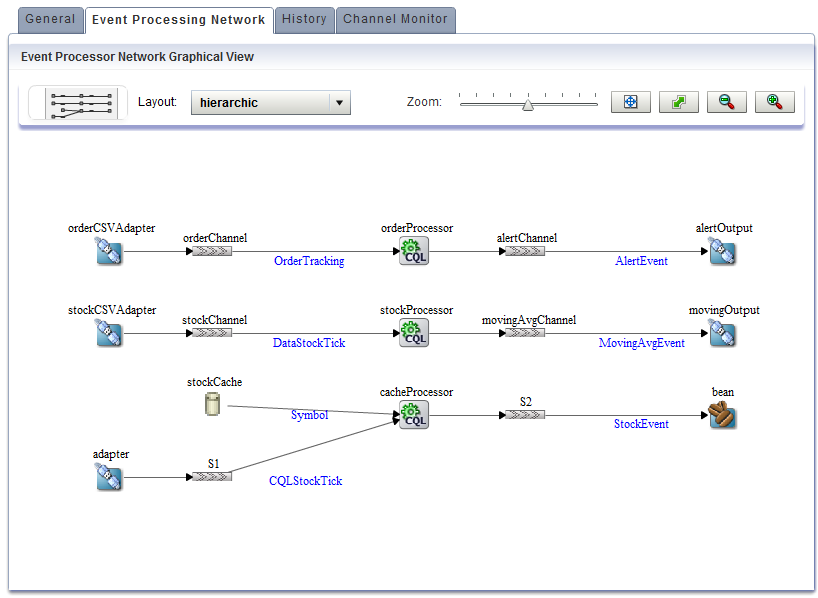Click the Zoom slider thumb

pyautogui.click(x=528, y=105)
